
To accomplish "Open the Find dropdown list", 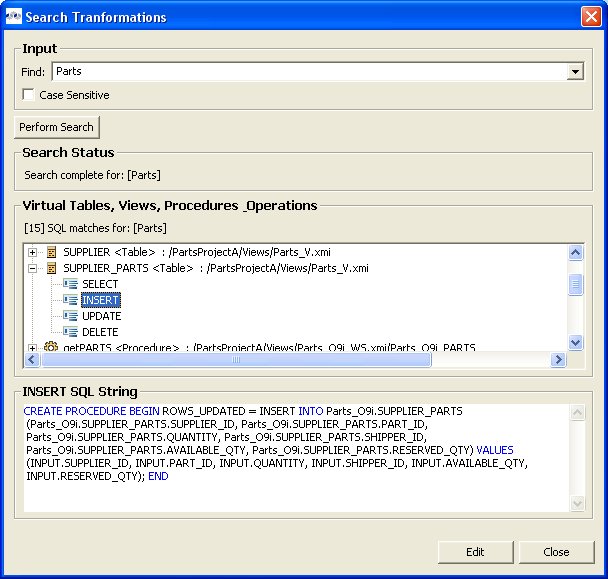I will tap(575, 72).
